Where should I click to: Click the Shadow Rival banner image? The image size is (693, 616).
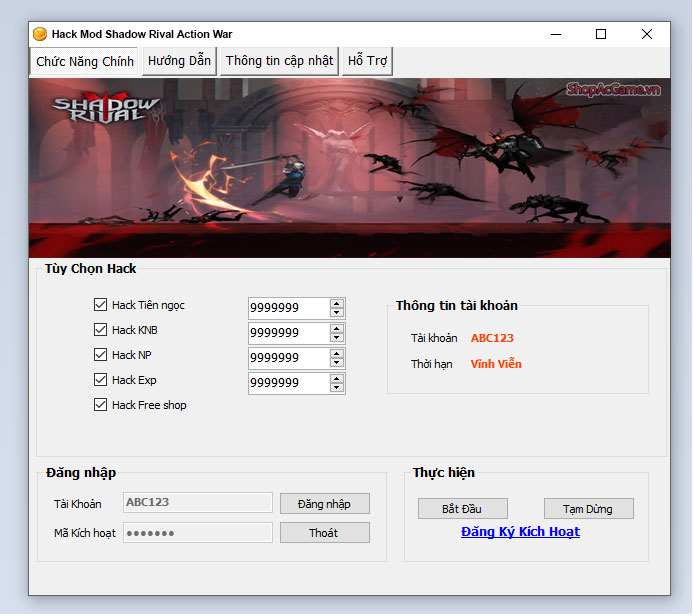(350, 168)
